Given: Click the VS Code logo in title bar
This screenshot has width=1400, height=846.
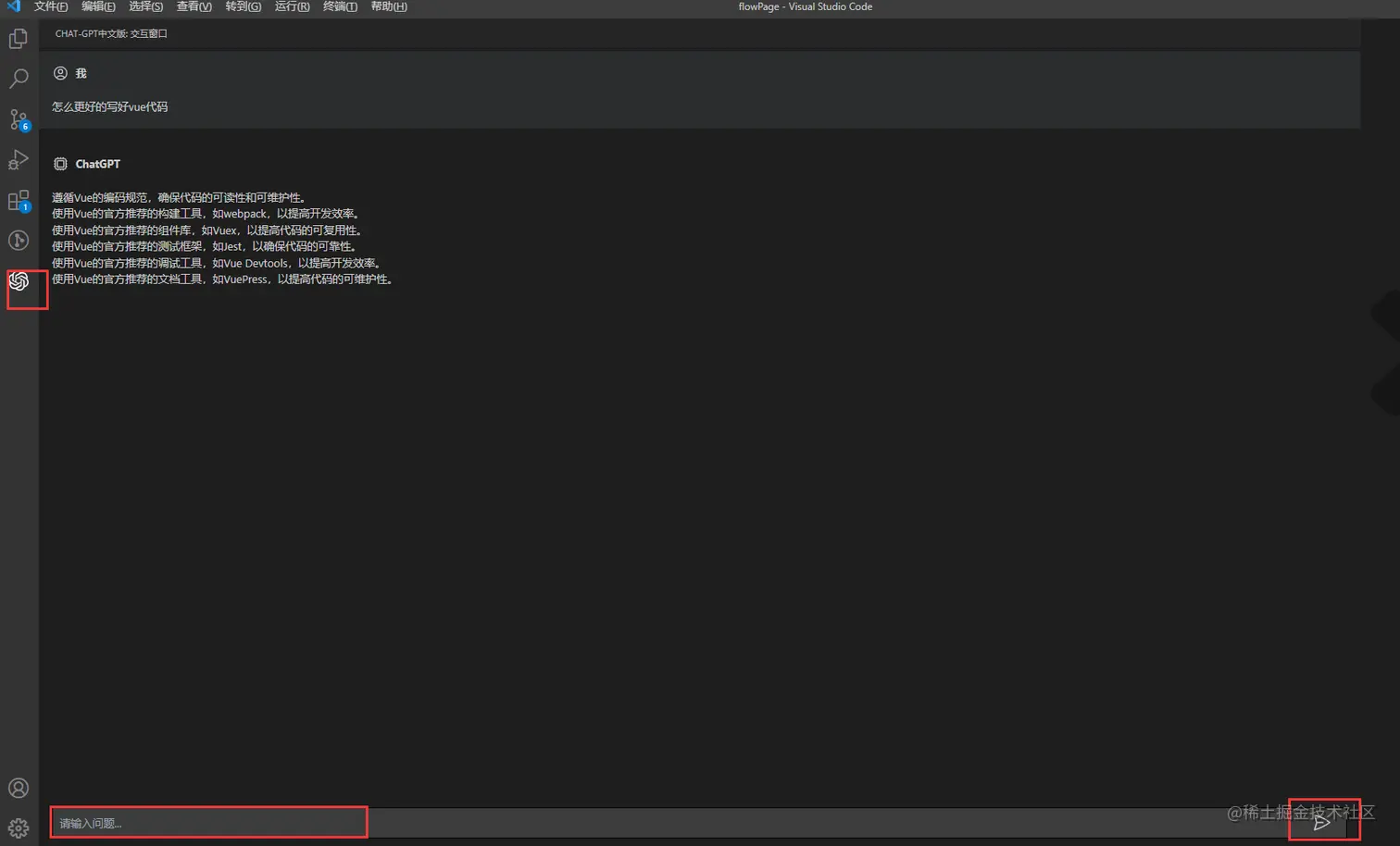Looking at the screenshot, I should (x=13, y=6).
